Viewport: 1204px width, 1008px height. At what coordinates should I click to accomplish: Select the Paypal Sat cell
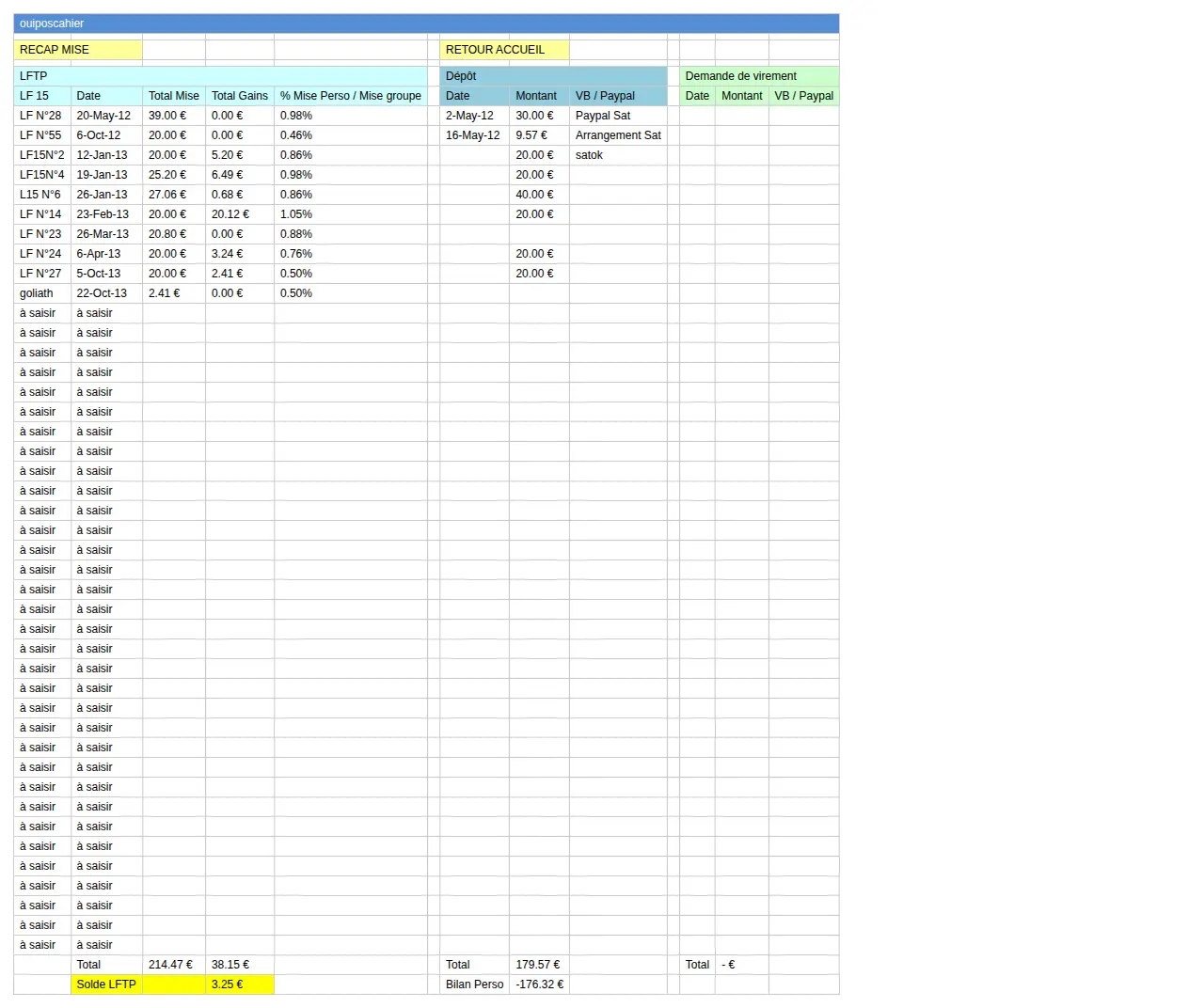(x=618, y=116)
